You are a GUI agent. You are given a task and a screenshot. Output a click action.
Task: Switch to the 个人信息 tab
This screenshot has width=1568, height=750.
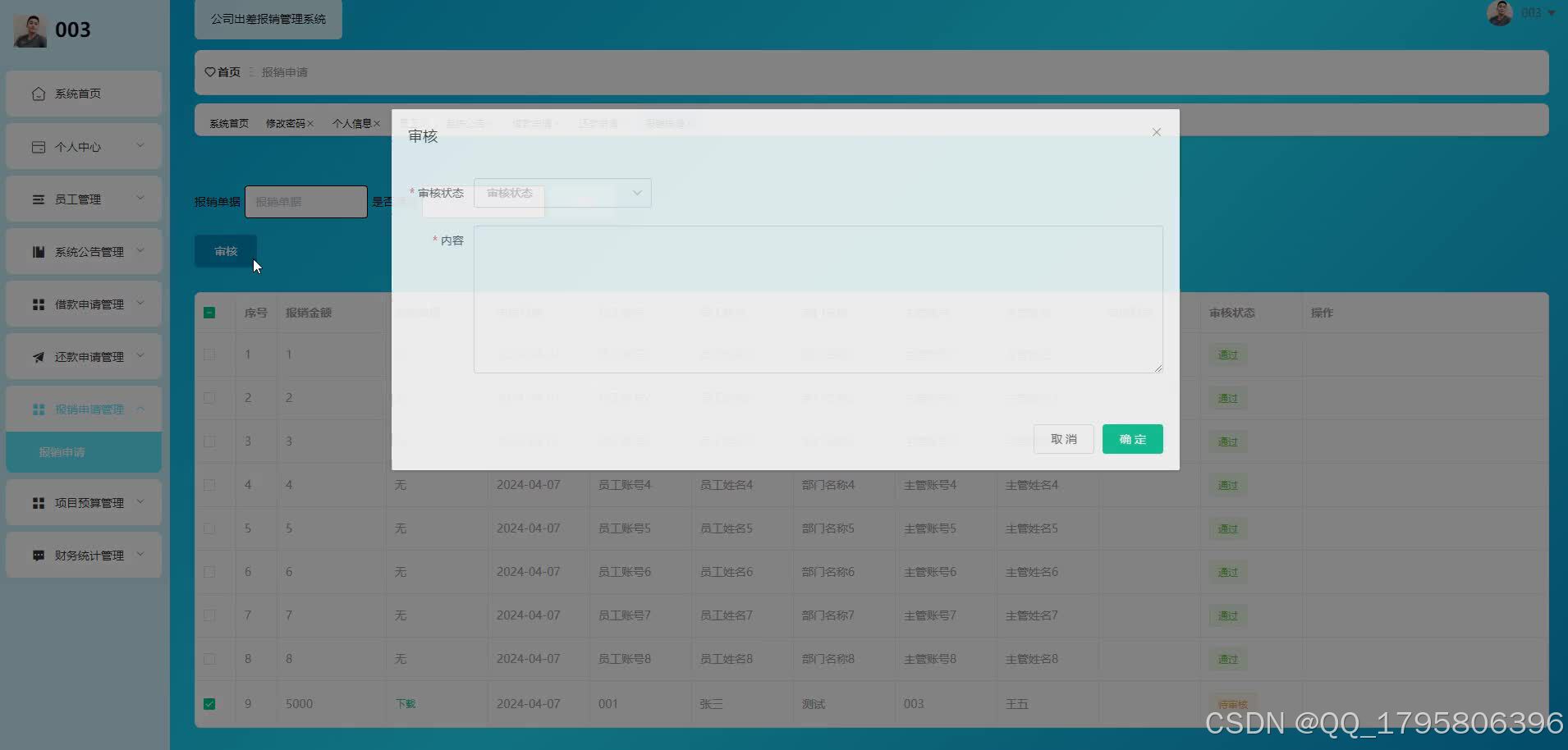tap(351, 124)
